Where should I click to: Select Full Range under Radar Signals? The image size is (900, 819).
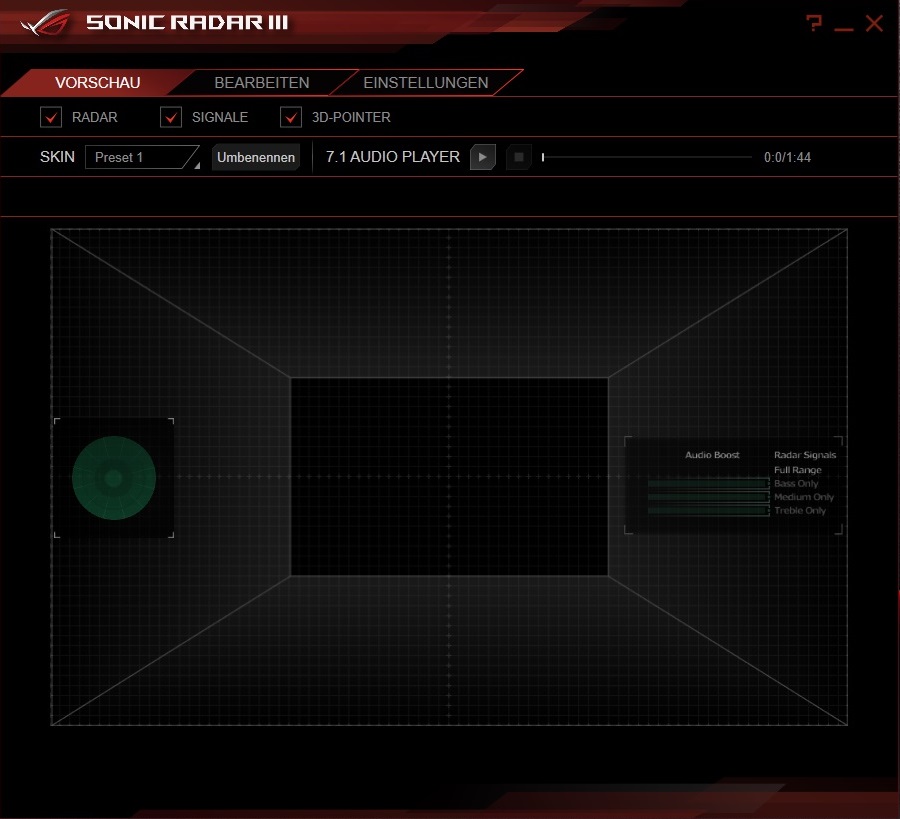pos(797,470)
